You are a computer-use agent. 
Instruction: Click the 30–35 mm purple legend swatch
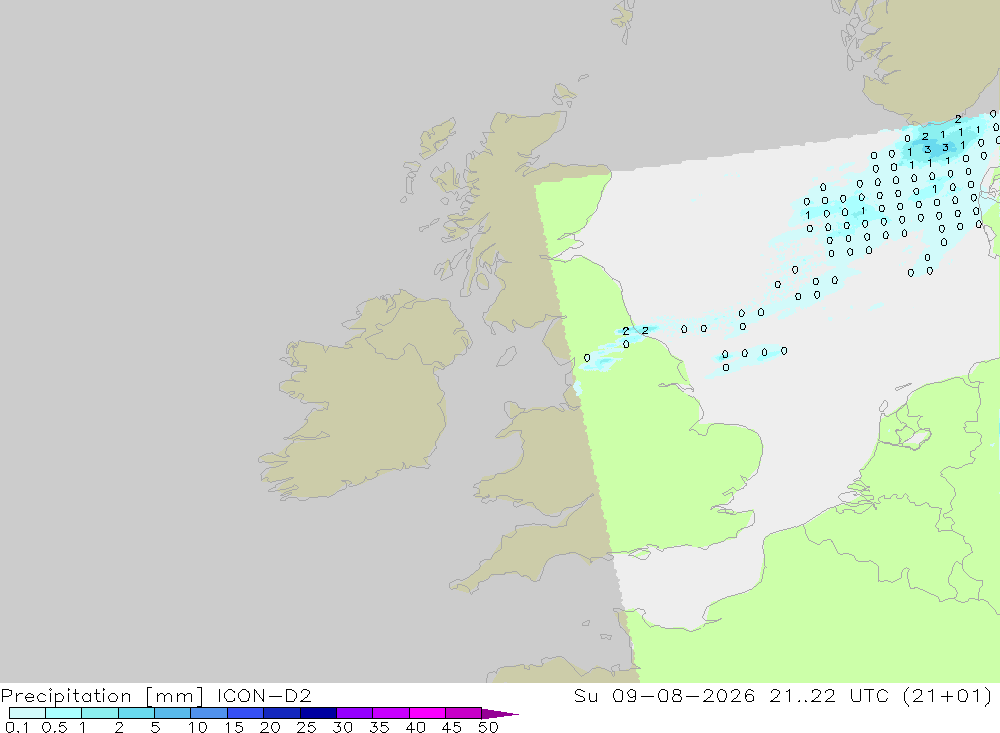[x=355, y=713]
